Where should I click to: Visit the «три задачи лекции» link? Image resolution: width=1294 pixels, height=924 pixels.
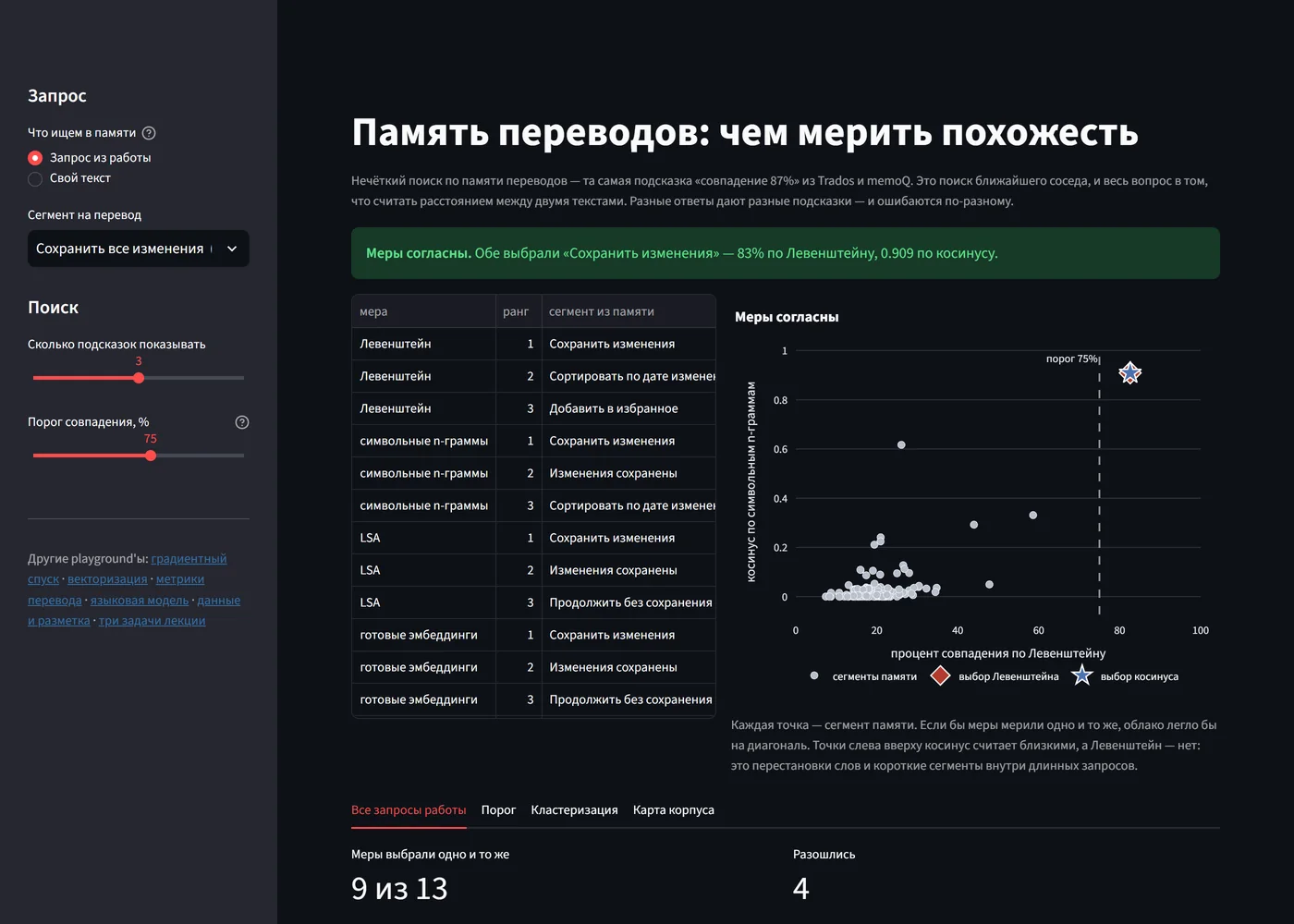(153, 621)
